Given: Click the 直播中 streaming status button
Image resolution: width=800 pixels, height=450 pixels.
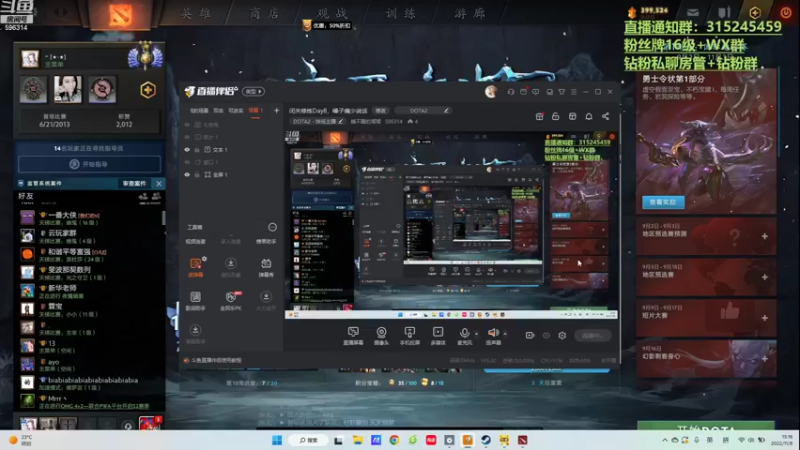Looking at the screenshot, I should 592,335.
